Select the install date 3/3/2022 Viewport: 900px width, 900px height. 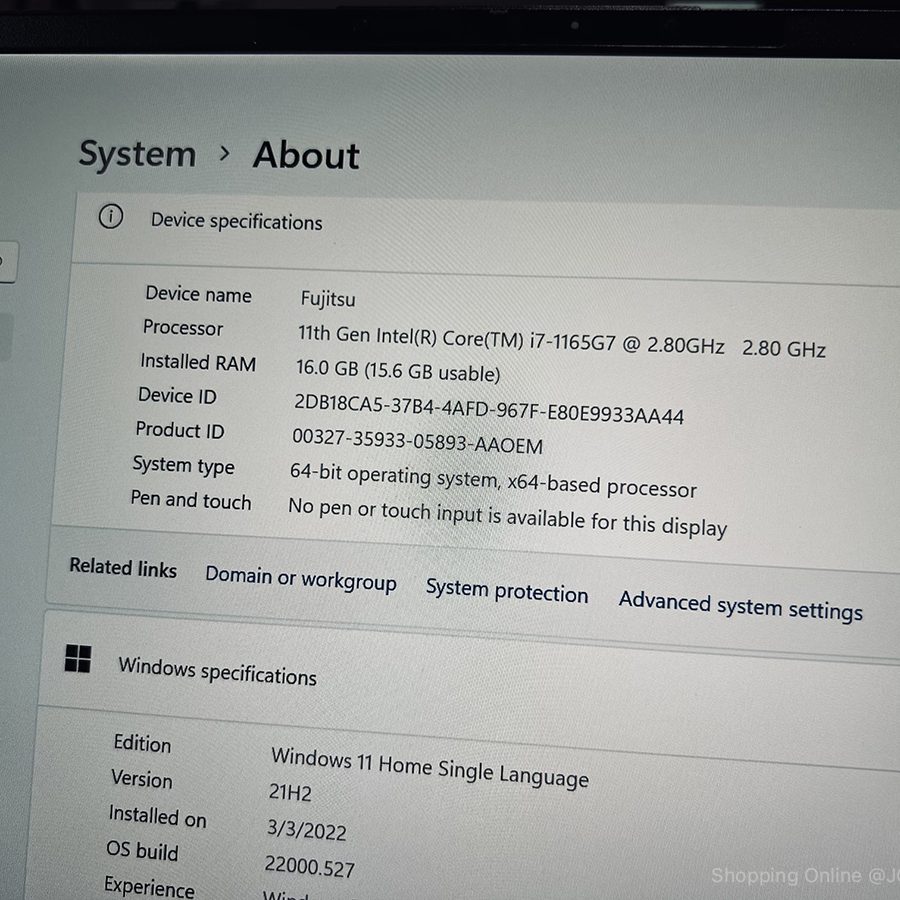[x=307, y=830]
